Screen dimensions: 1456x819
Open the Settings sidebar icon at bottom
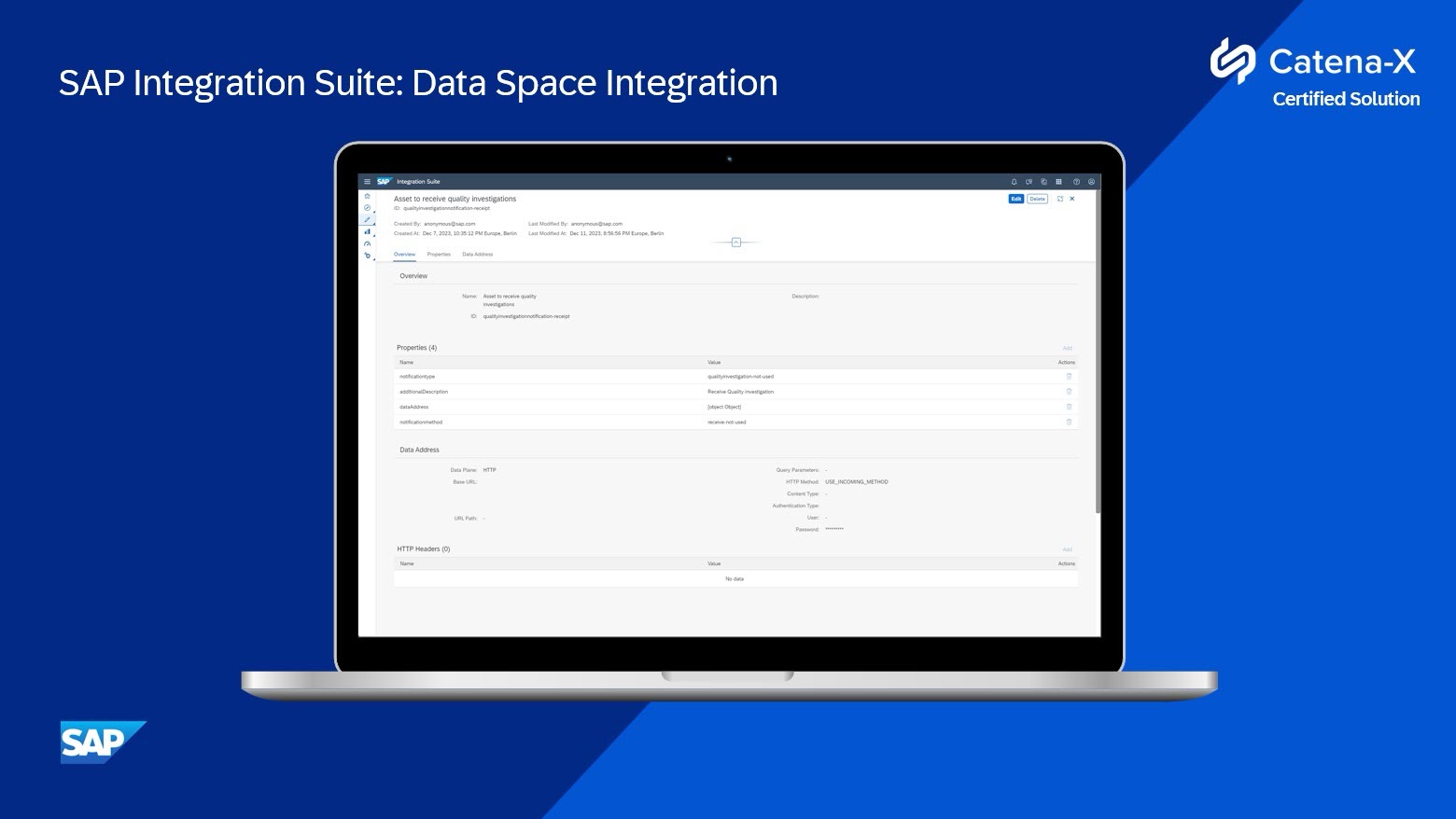pyautogui.click(x=367, y=256)
